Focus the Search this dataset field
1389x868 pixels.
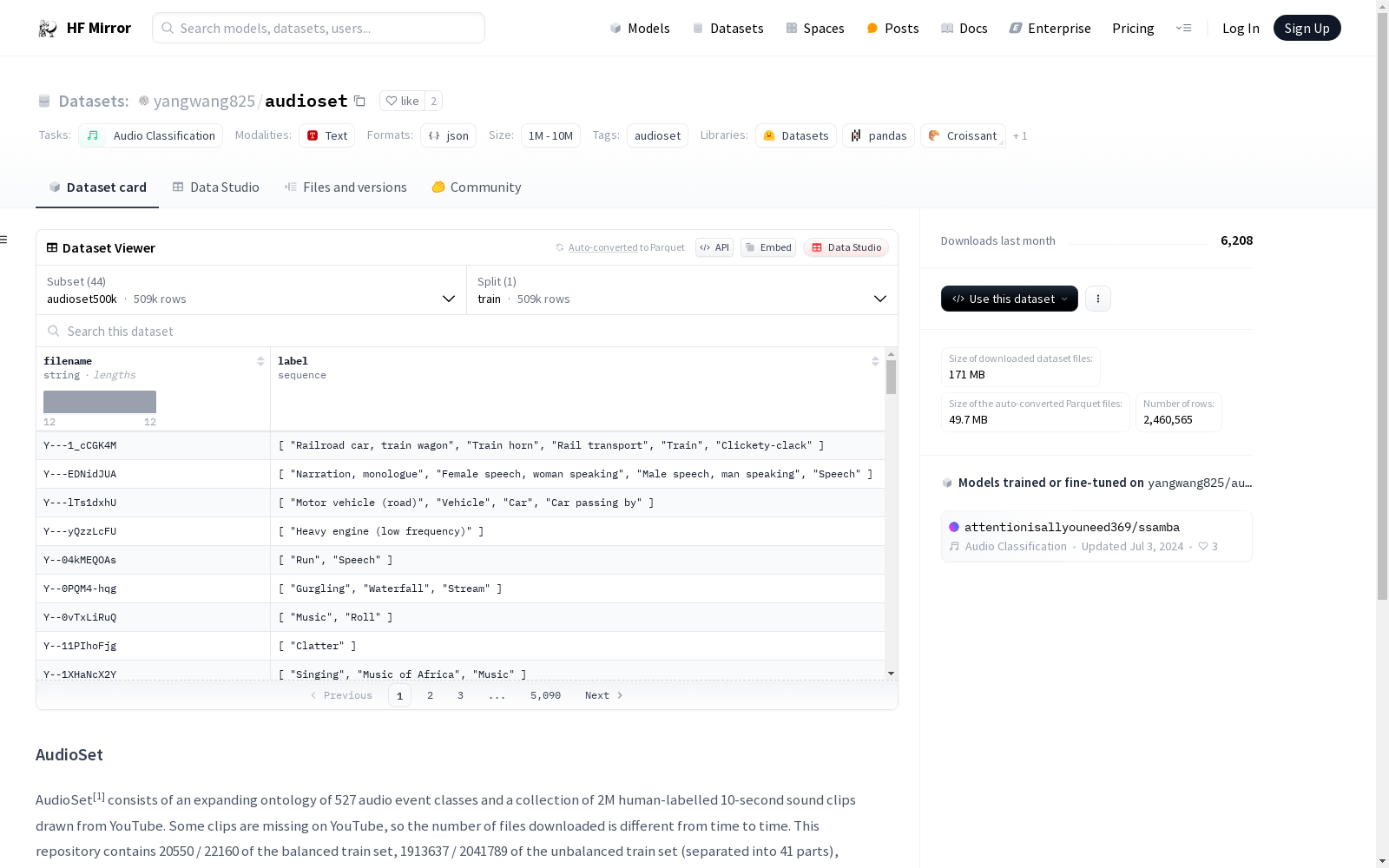[x=467, y=331]
